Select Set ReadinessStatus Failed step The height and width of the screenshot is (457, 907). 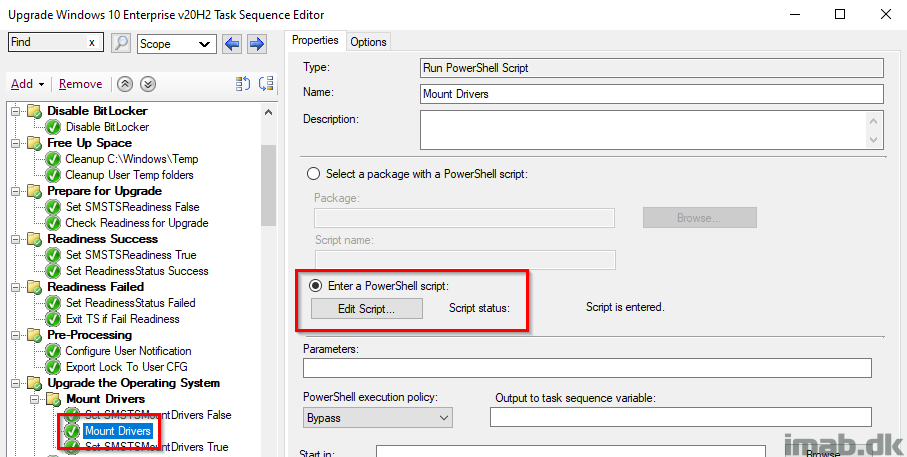(131, 303)
